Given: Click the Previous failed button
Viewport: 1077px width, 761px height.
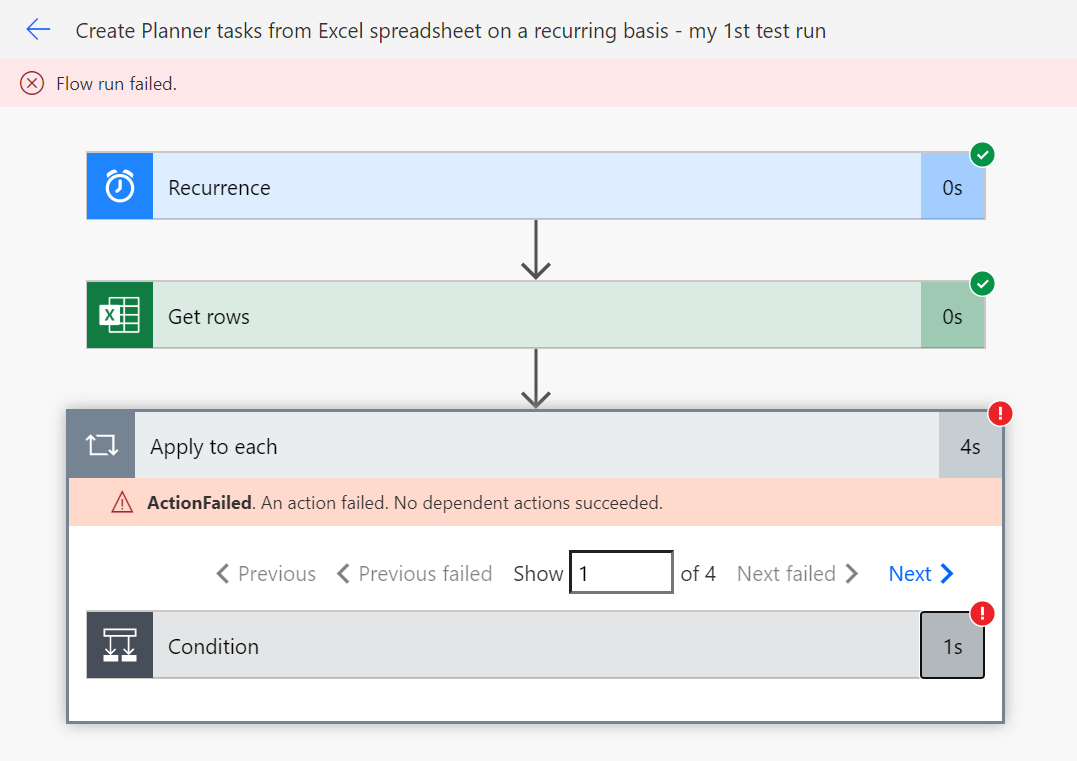Looking at the screenshot, I should click(414, 574).
